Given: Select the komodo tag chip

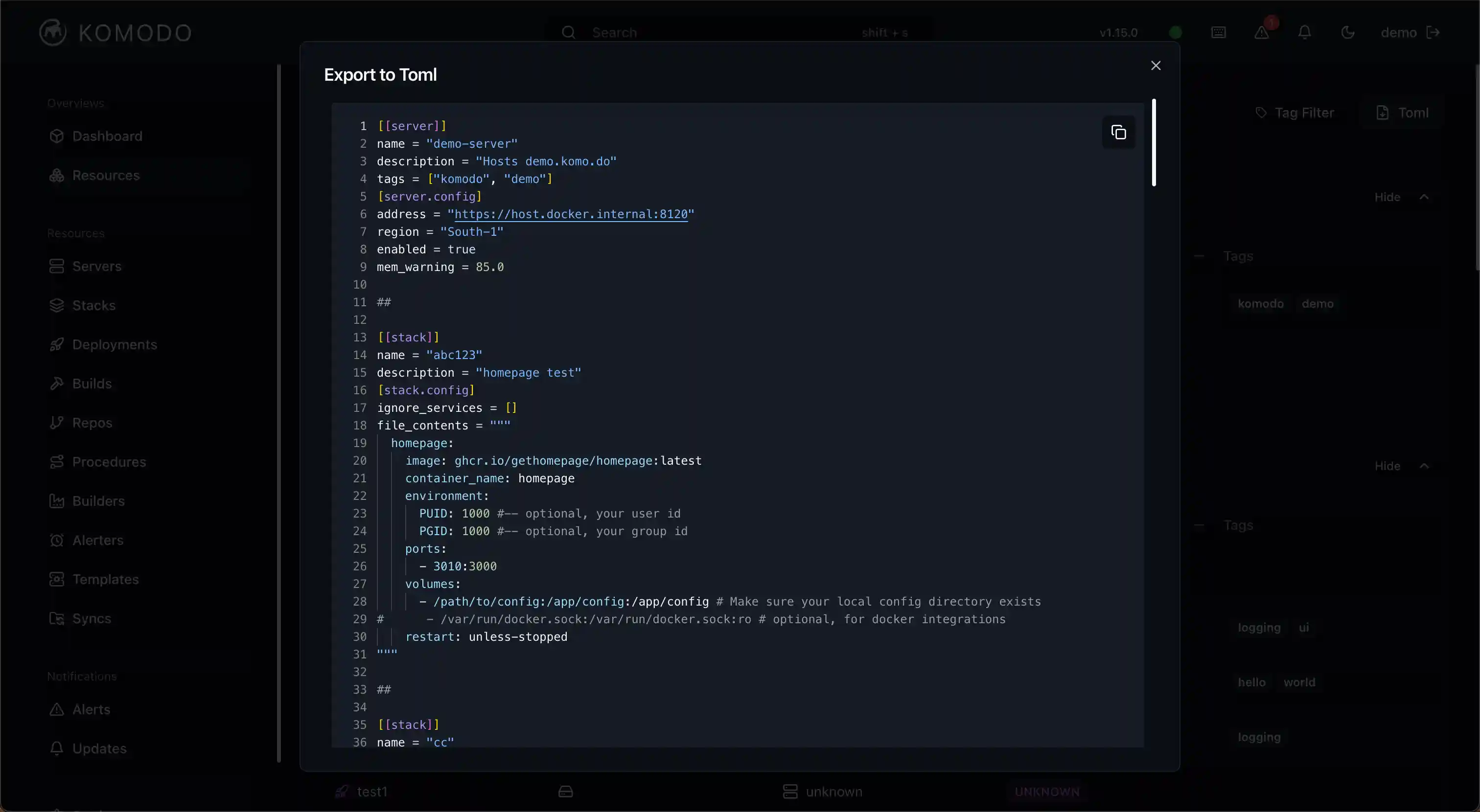Looking at the screenshot, I should (x=1260, y=304).
